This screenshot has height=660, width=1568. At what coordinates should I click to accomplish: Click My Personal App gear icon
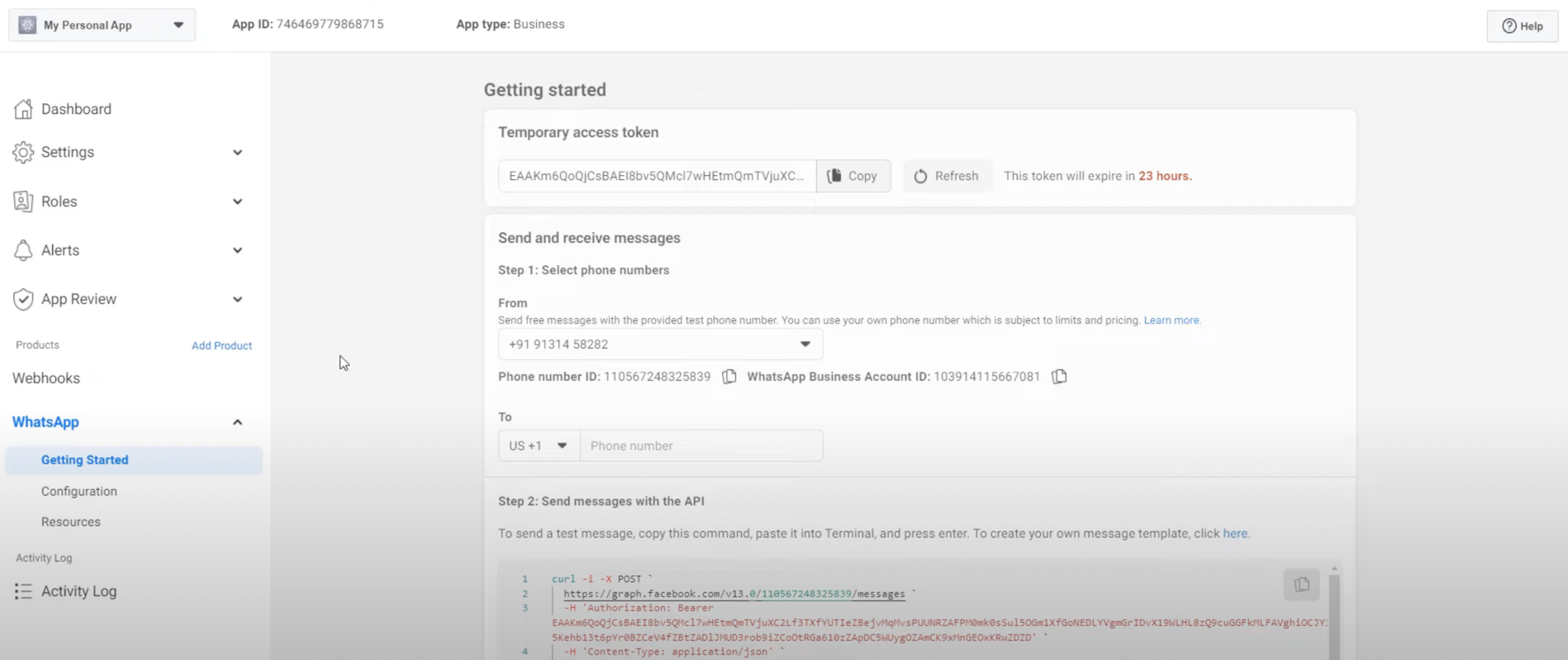tap(27, 25)
